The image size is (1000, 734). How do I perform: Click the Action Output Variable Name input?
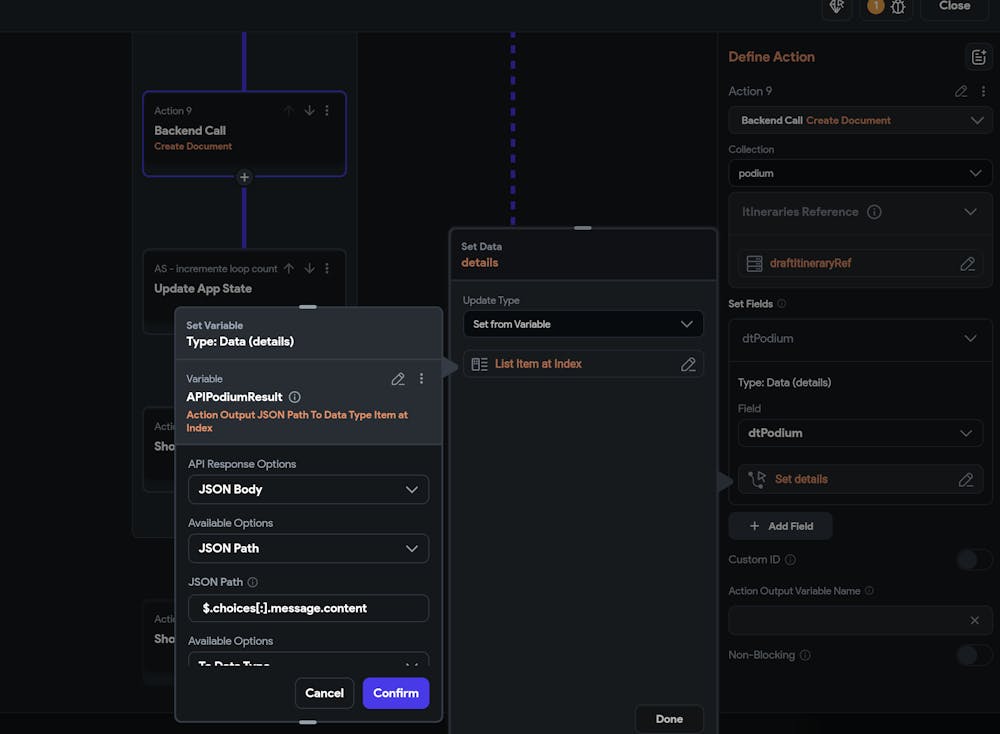860,620
